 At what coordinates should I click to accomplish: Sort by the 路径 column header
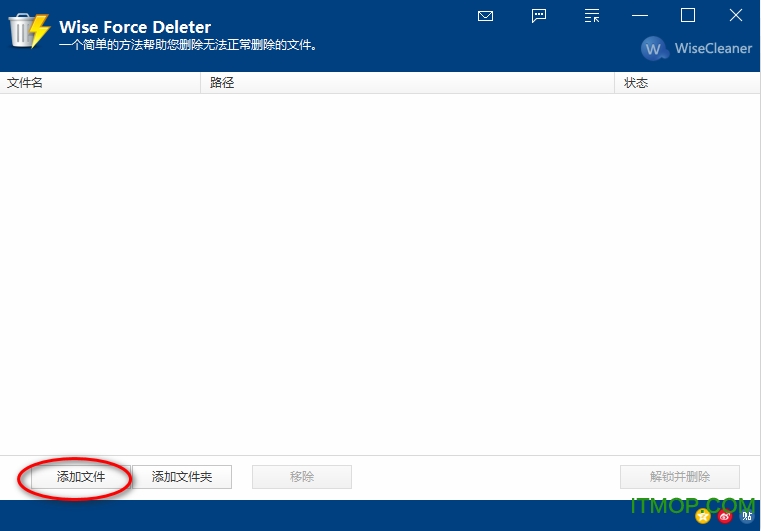(x=408, y=83)
